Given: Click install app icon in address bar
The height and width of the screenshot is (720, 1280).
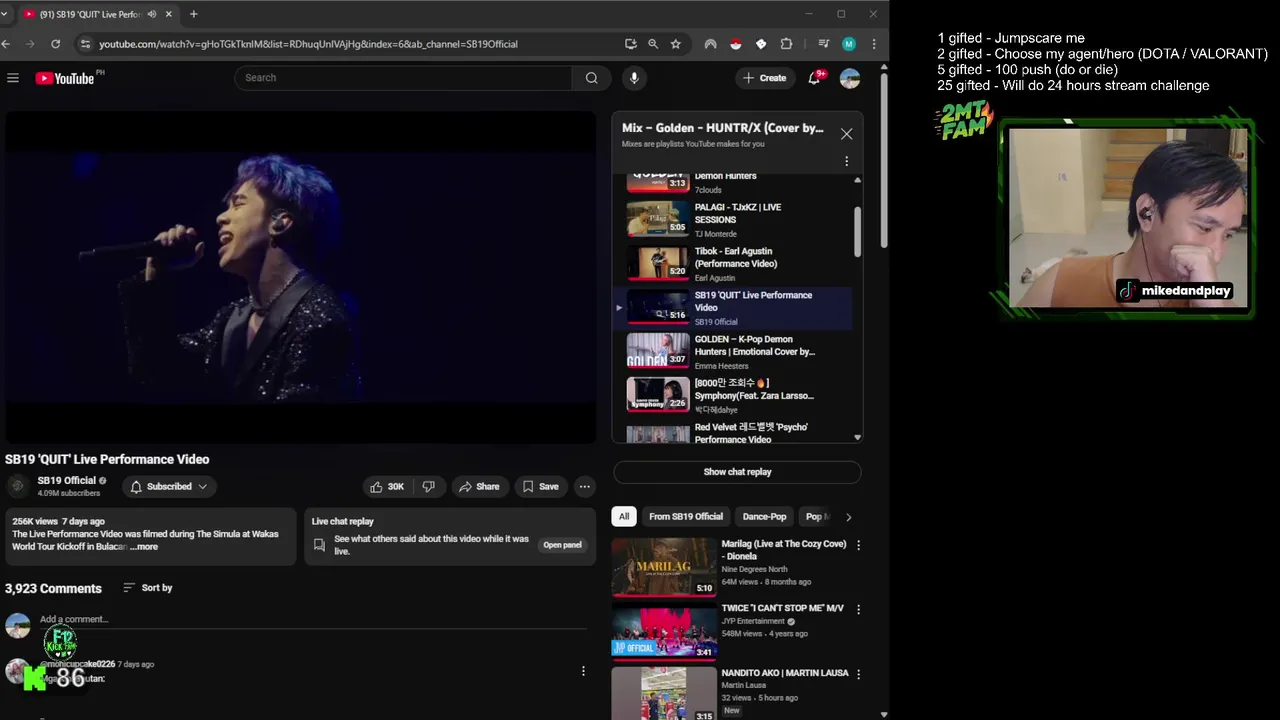Looking at the screenshot, I should click(630, 44).
